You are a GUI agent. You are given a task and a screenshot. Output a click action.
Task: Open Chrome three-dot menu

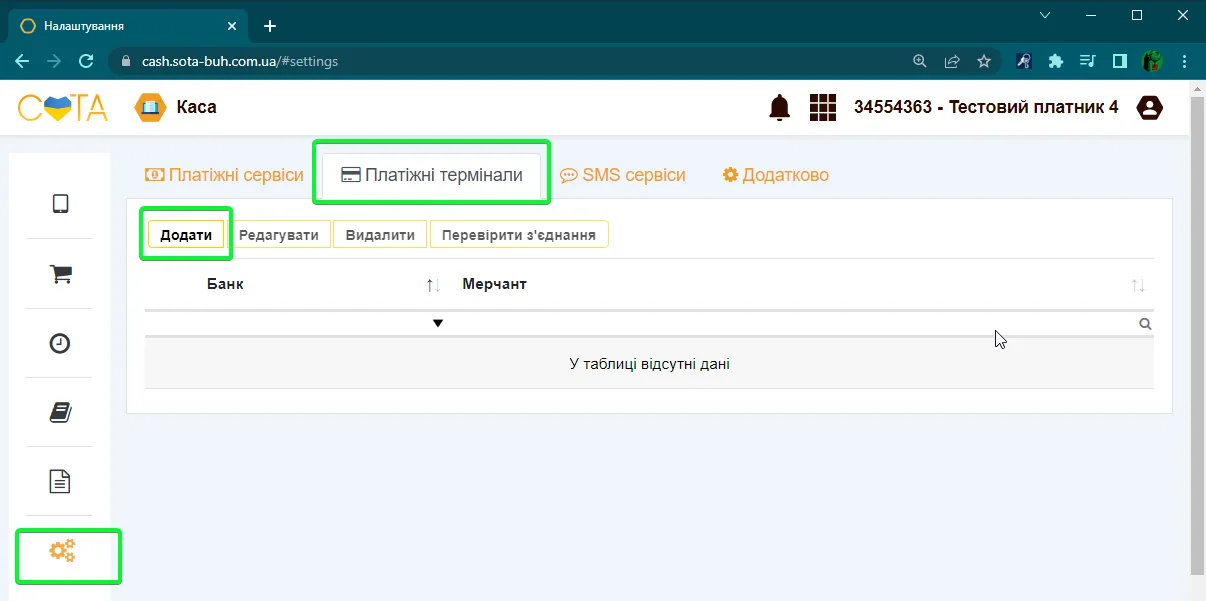(1185, 61)
